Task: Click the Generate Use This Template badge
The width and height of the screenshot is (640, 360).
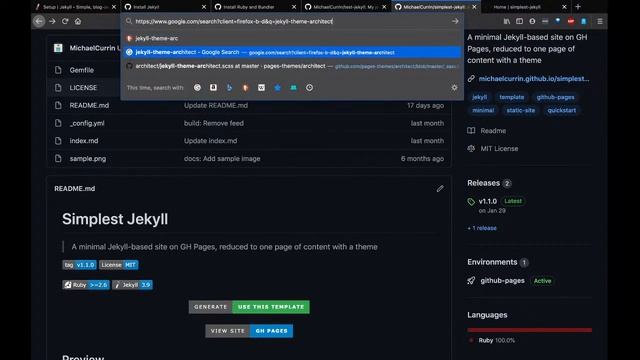Action: tap(249, 307)
